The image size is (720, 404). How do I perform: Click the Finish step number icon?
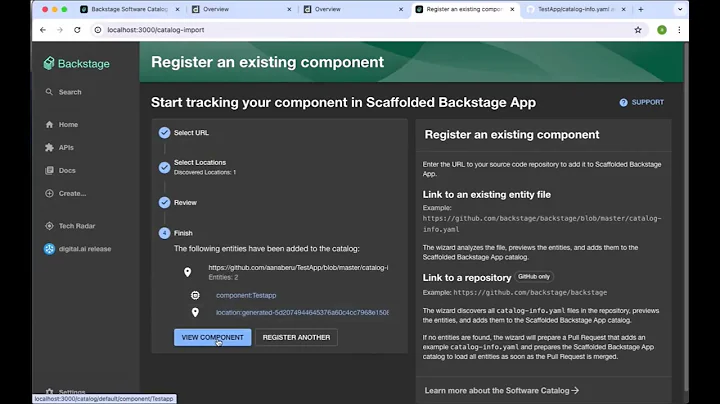pos(164,233)
